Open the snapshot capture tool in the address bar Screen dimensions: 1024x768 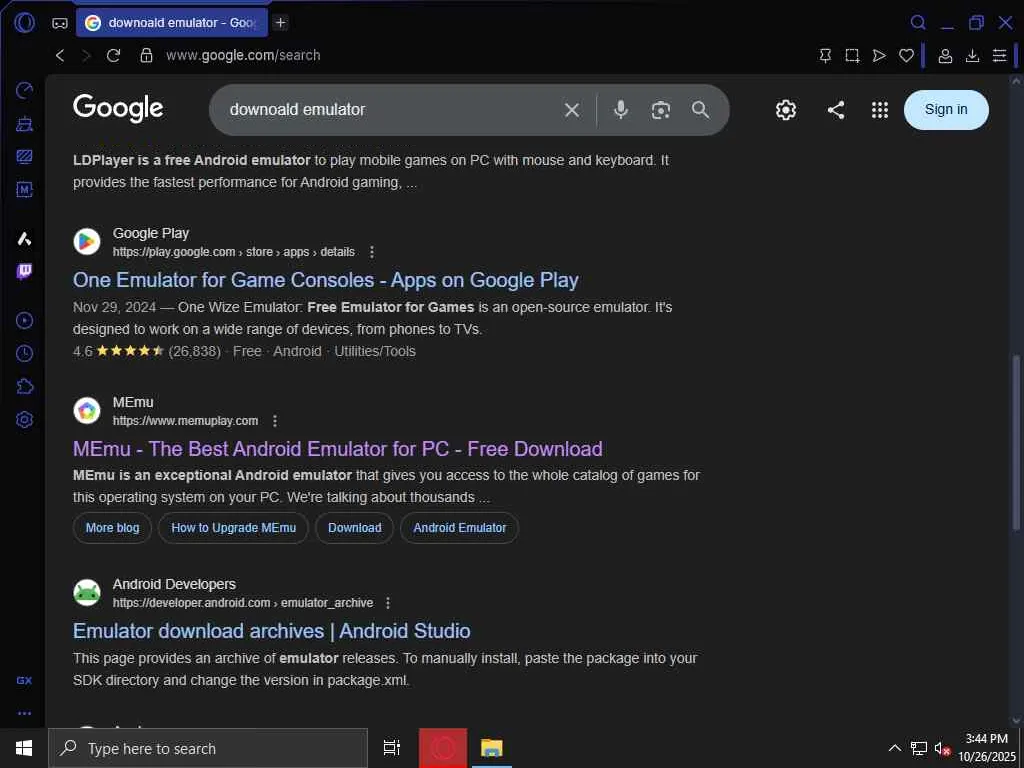[852, 56]
